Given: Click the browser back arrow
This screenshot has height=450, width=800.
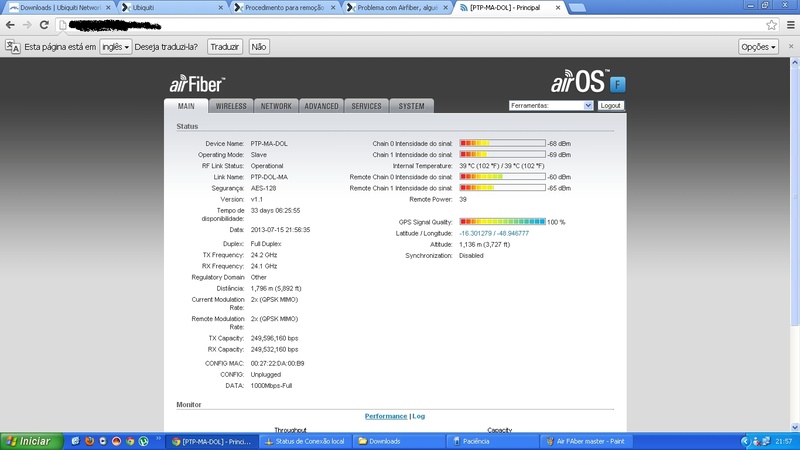Looking at the screenshot, I should tap(10, 24).
